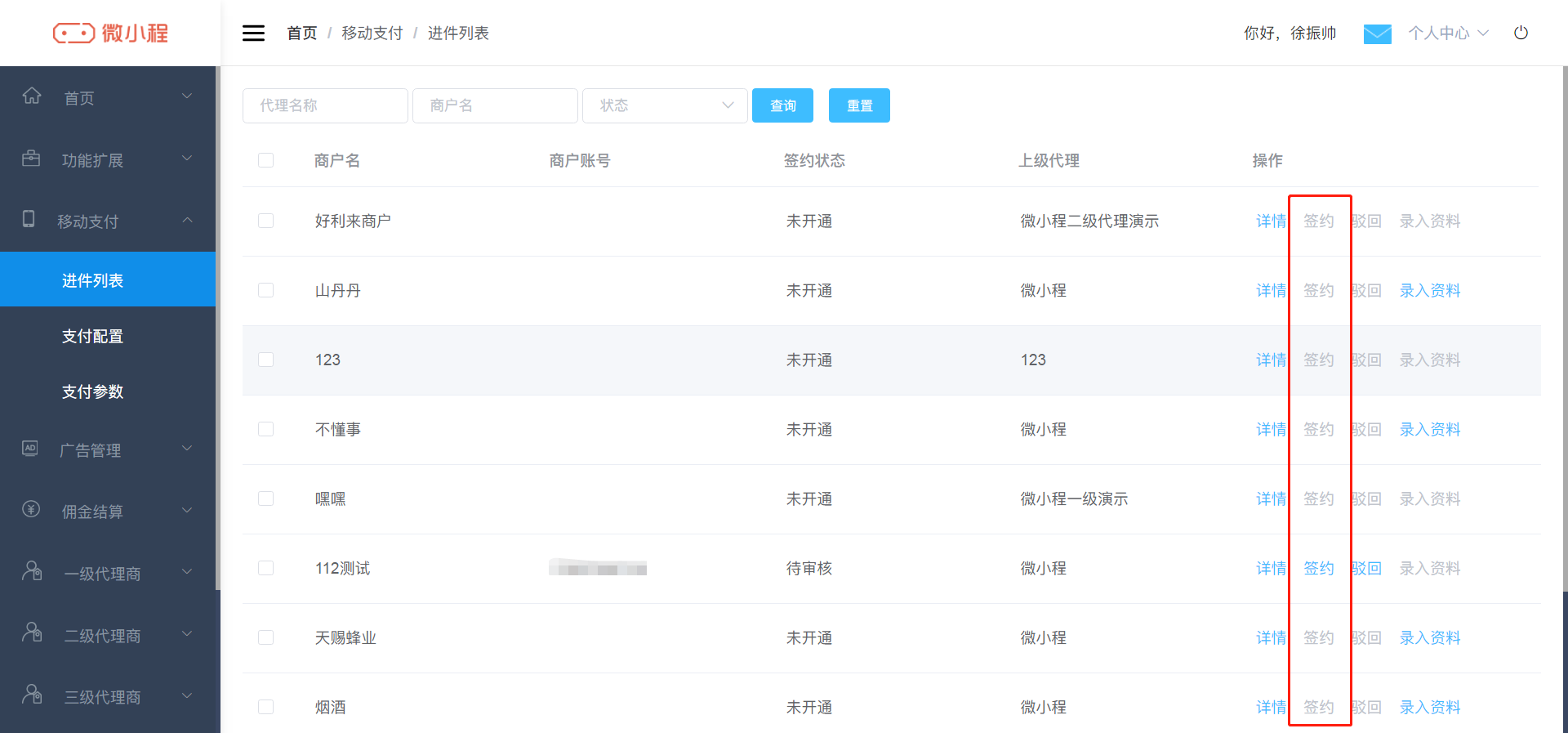Click the sidebar vertical scrollbar
The width and height of the screenshot is (1568, 733).
point(218,327)
